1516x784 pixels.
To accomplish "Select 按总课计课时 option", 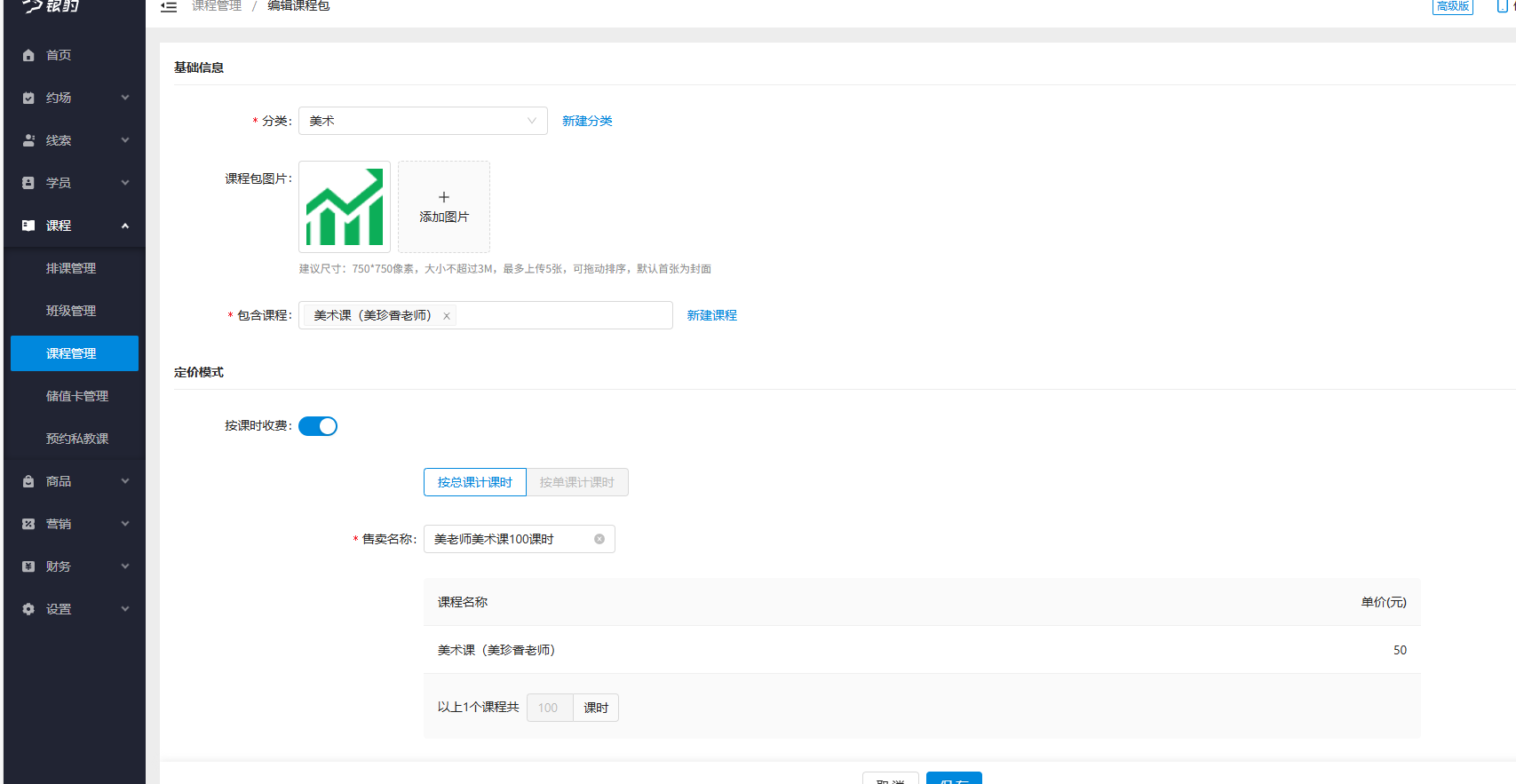I will point(475,482).
